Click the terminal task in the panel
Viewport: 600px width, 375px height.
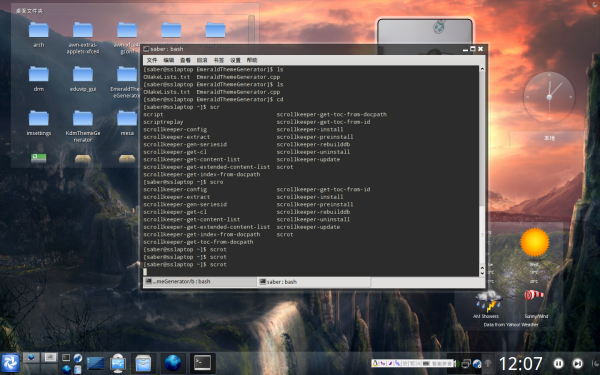coord(202,363)
